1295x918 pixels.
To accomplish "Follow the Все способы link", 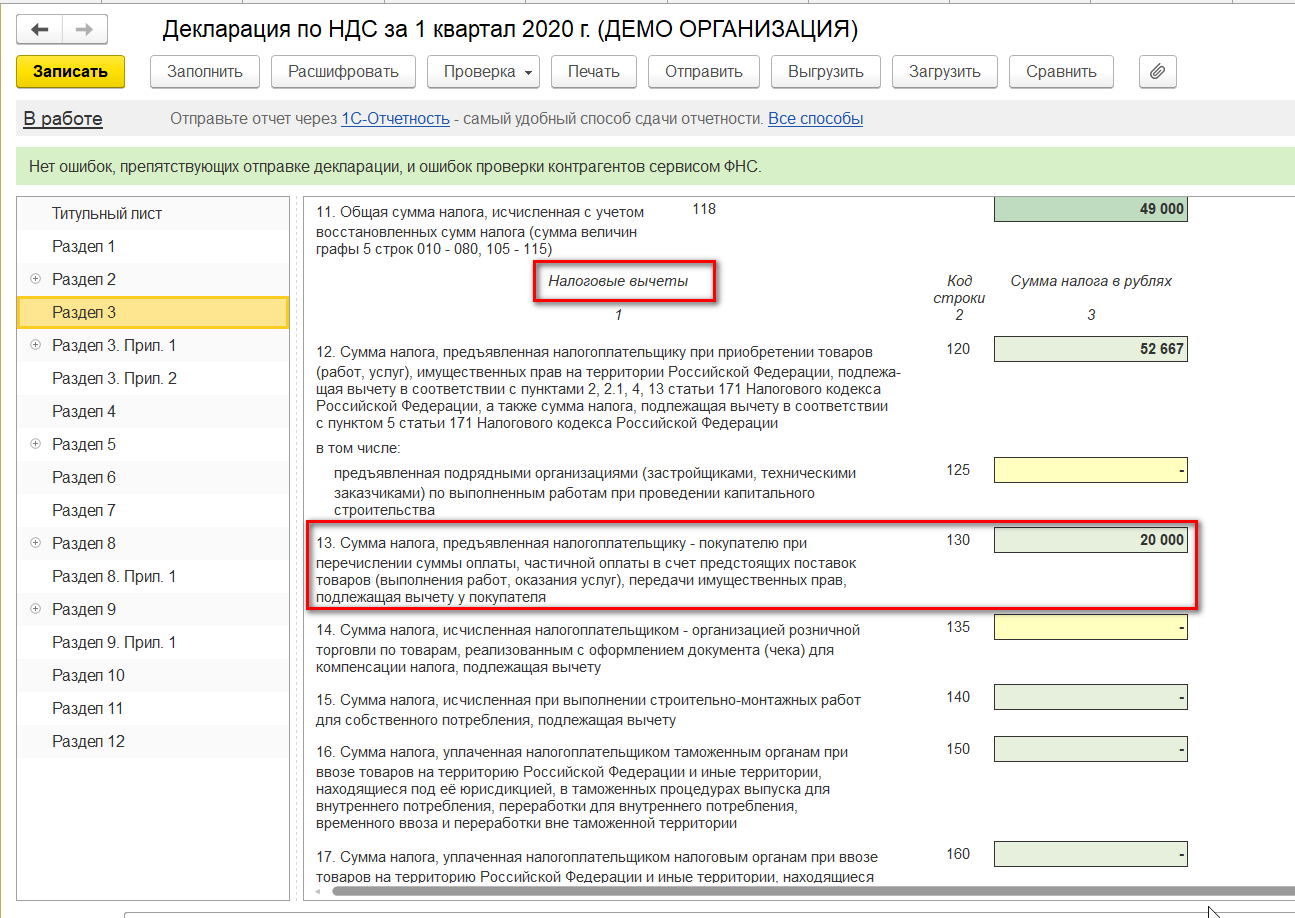I will 815,119.
